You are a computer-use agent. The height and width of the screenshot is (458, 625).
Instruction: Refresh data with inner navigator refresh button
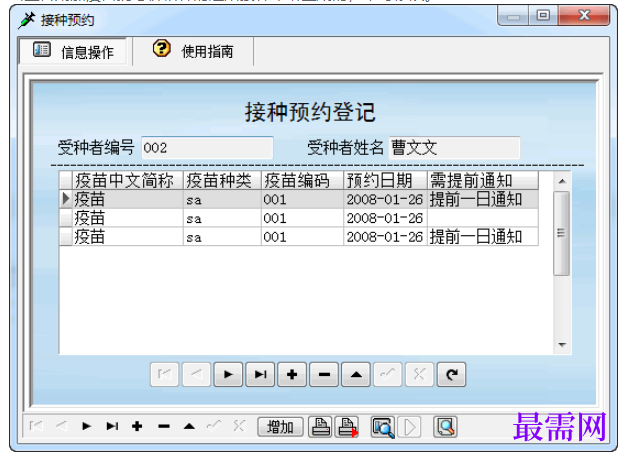point(451,374)
